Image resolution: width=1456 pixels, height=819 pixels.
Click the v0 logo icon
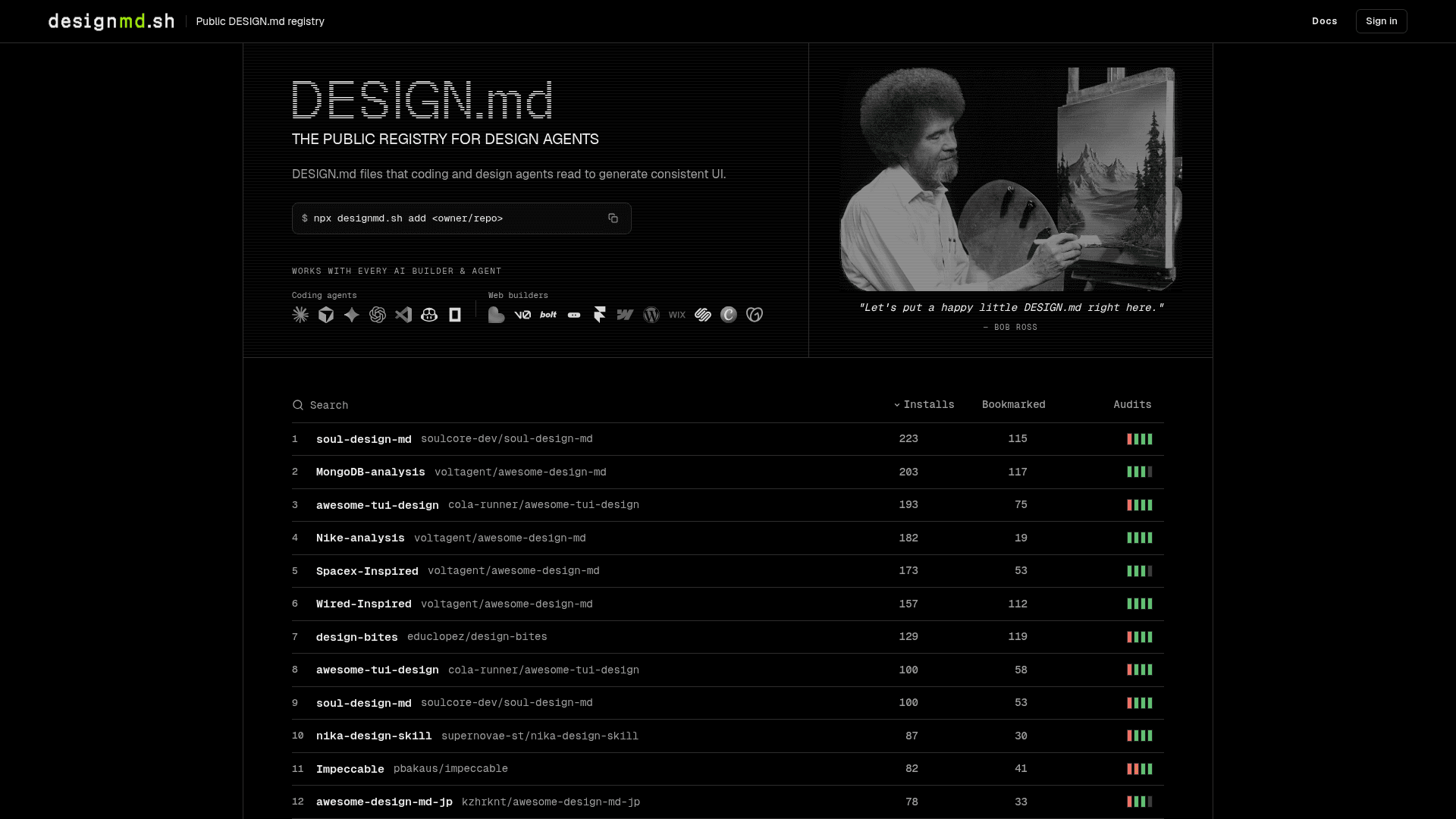[x=522, y=315]
